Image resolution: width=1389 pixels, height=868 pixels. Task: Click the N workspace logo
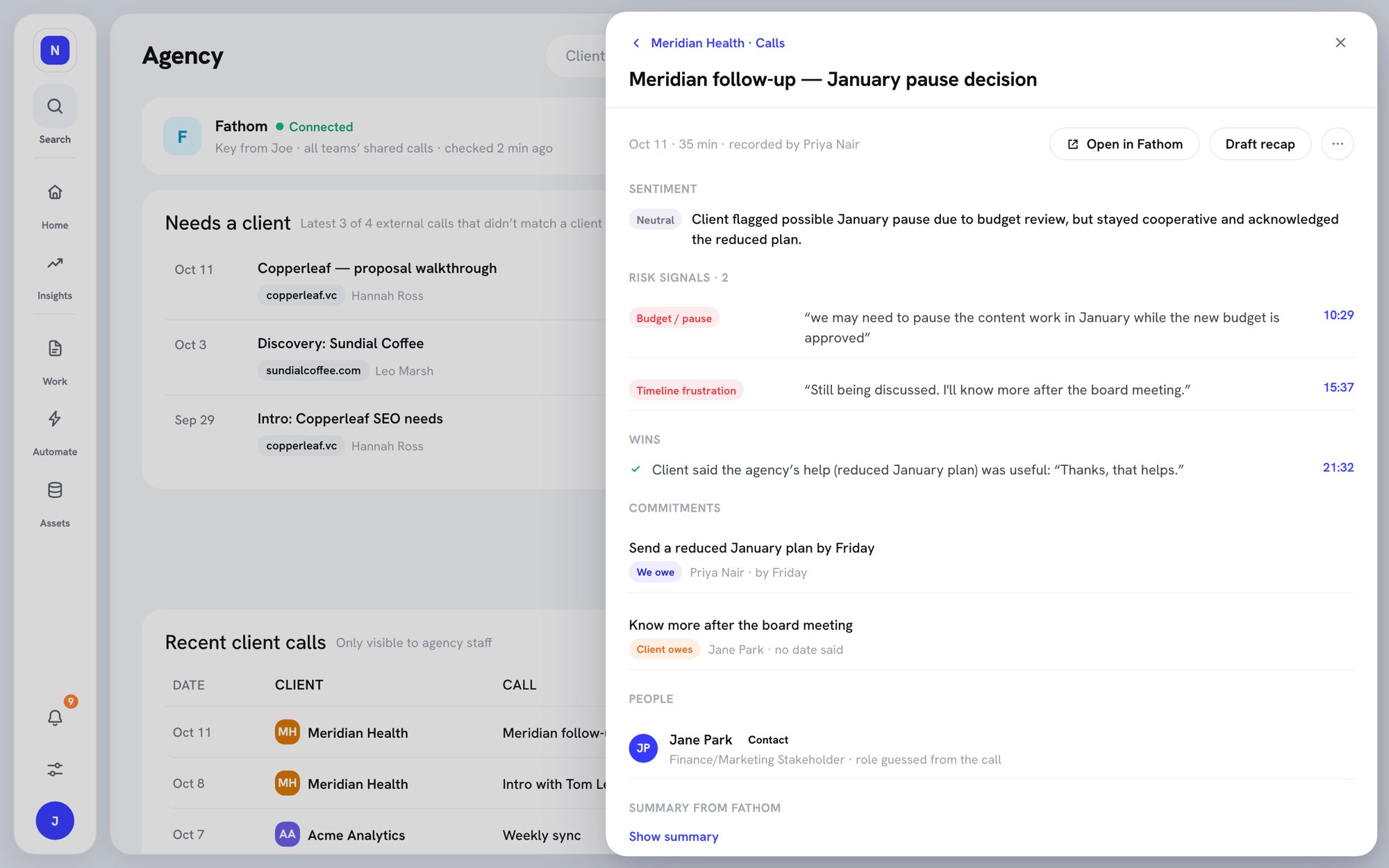(x=55, y=50)
